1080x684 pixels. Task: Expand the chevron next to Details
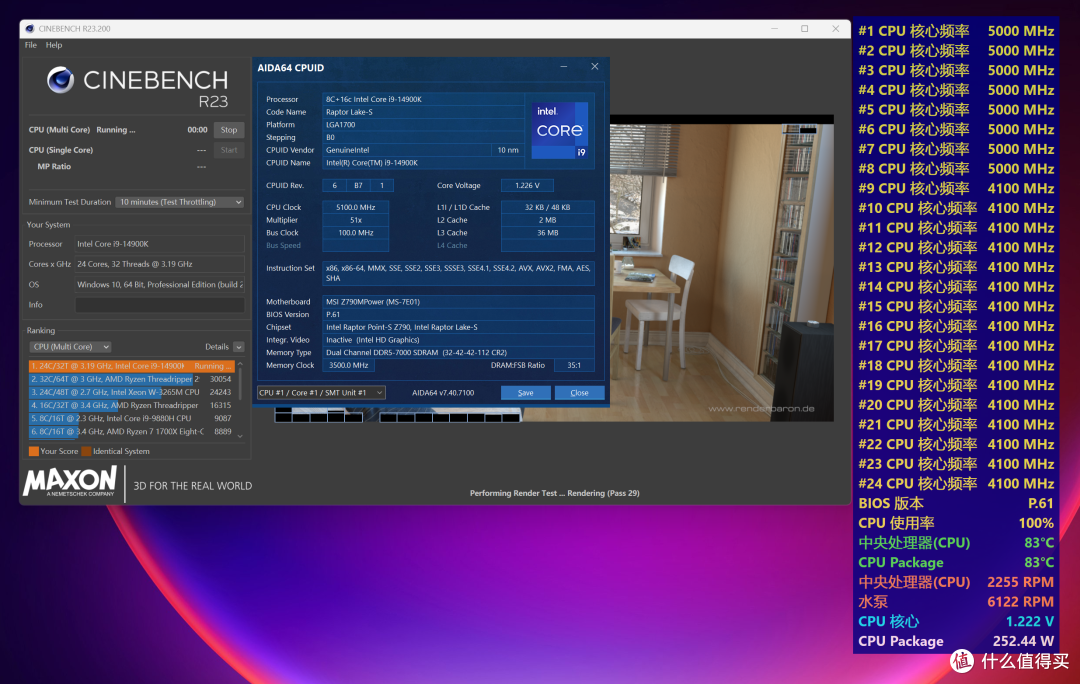239,346
